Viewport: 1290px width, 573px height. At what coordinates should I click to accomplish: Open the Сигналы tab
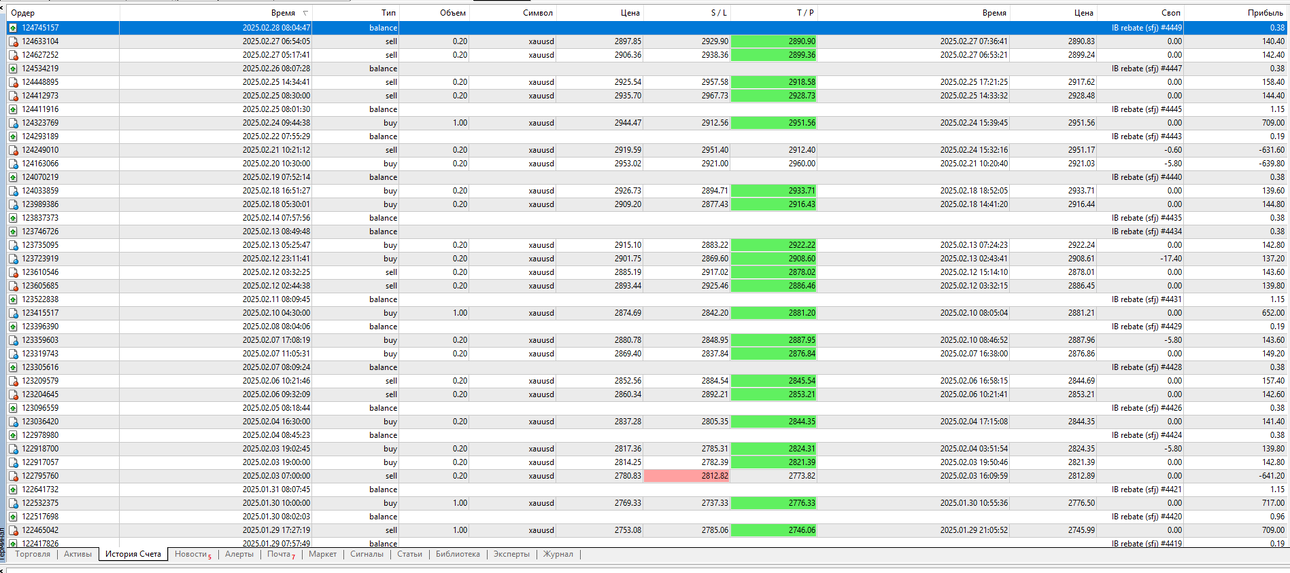[x=367, y=554]
